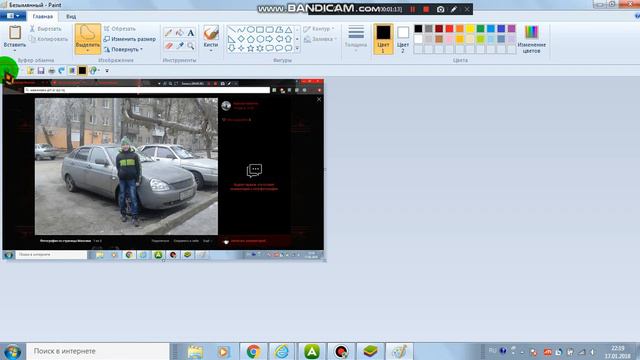The width and height of the screenshot is (640, 360).
Task: Select the oval shape
Action: (250, 30)
